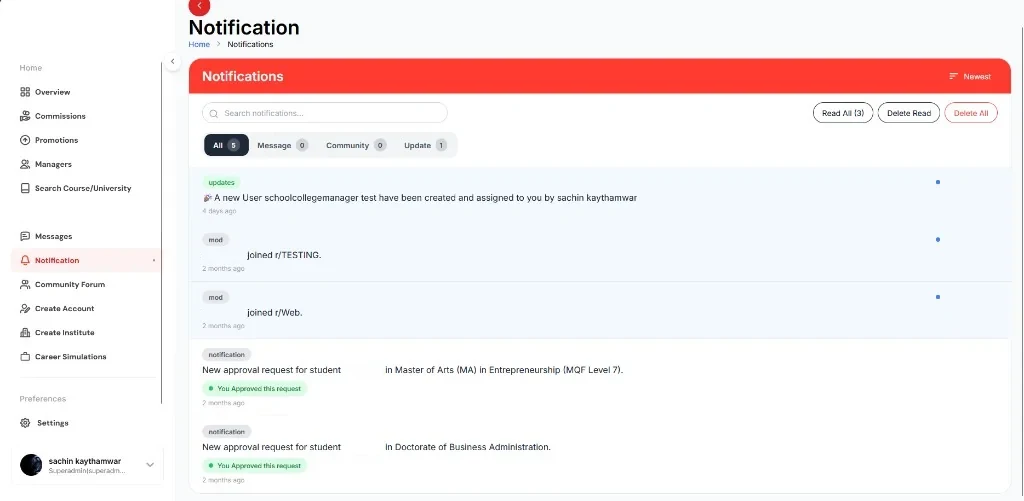1024x501 pixels.
Task: Click the Career Simulations briefcase icon
Action: (x=25, y=357)
